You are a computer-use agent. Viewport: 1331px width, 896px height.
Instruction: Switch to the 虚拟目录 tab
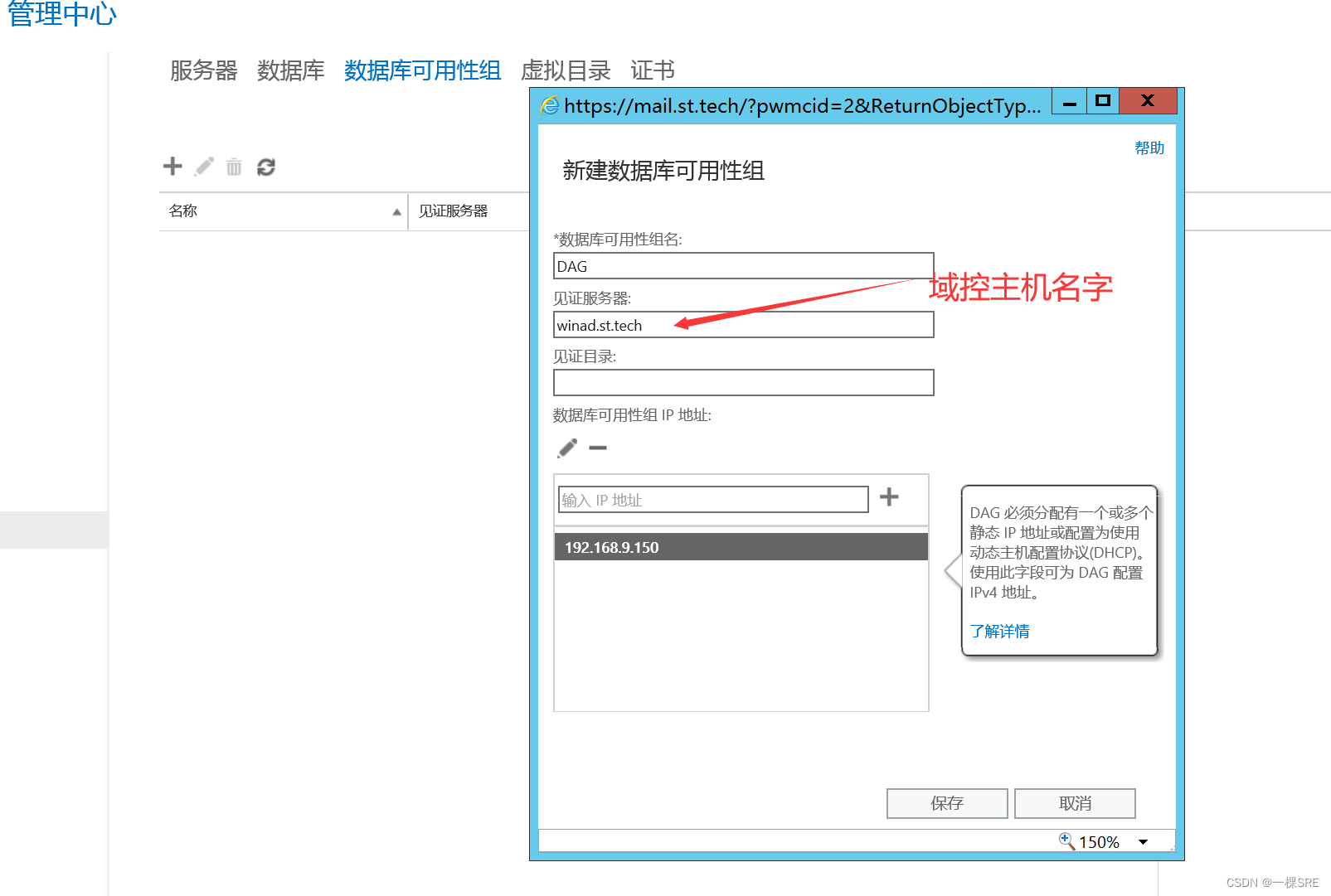566,70
